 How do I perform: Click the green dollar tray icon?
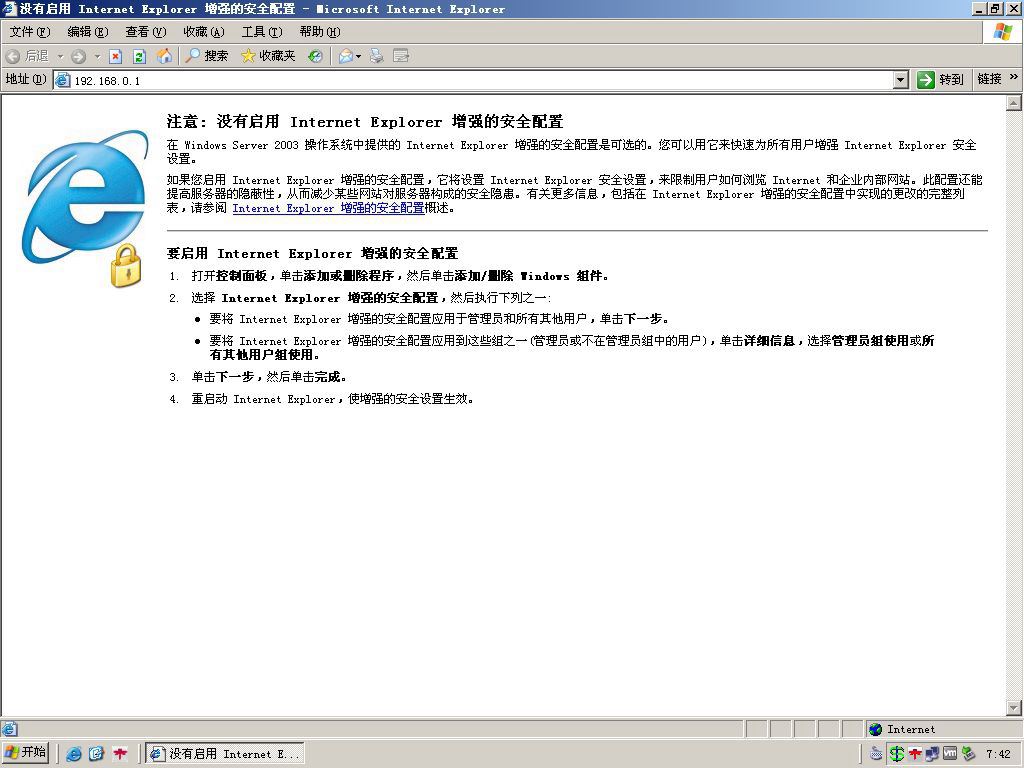(x=897, y=754)
